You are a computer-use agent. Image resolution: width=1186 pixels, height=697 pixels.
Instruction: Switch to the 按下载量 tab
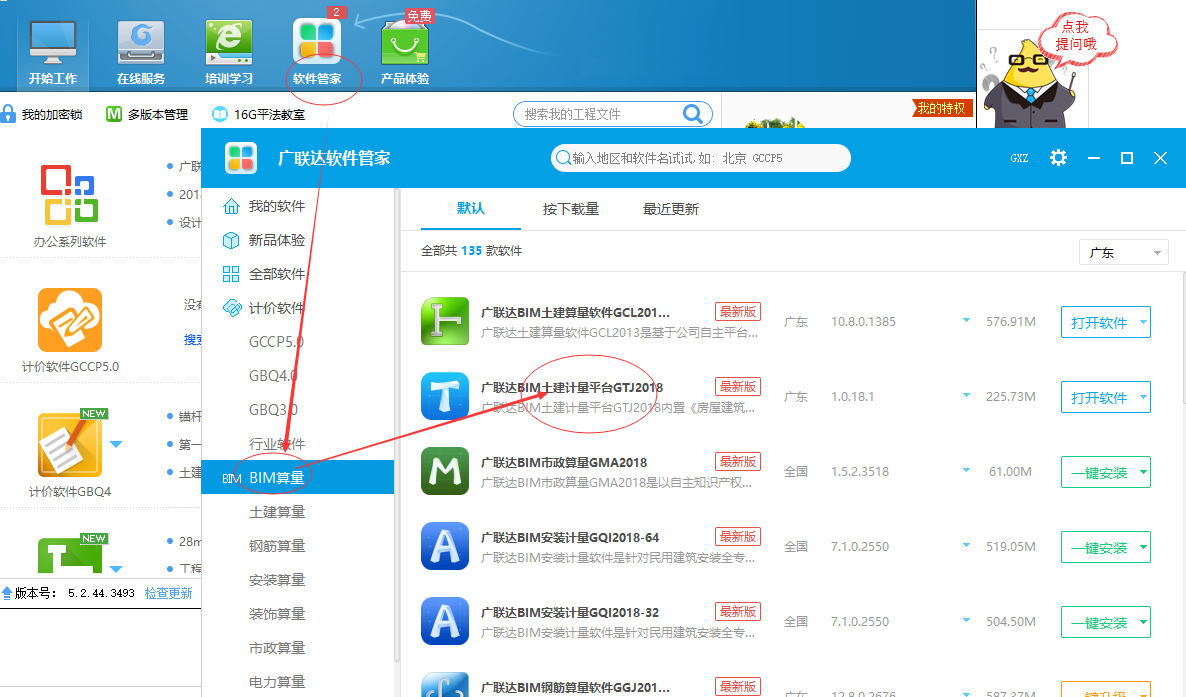(x=570, y=209)
